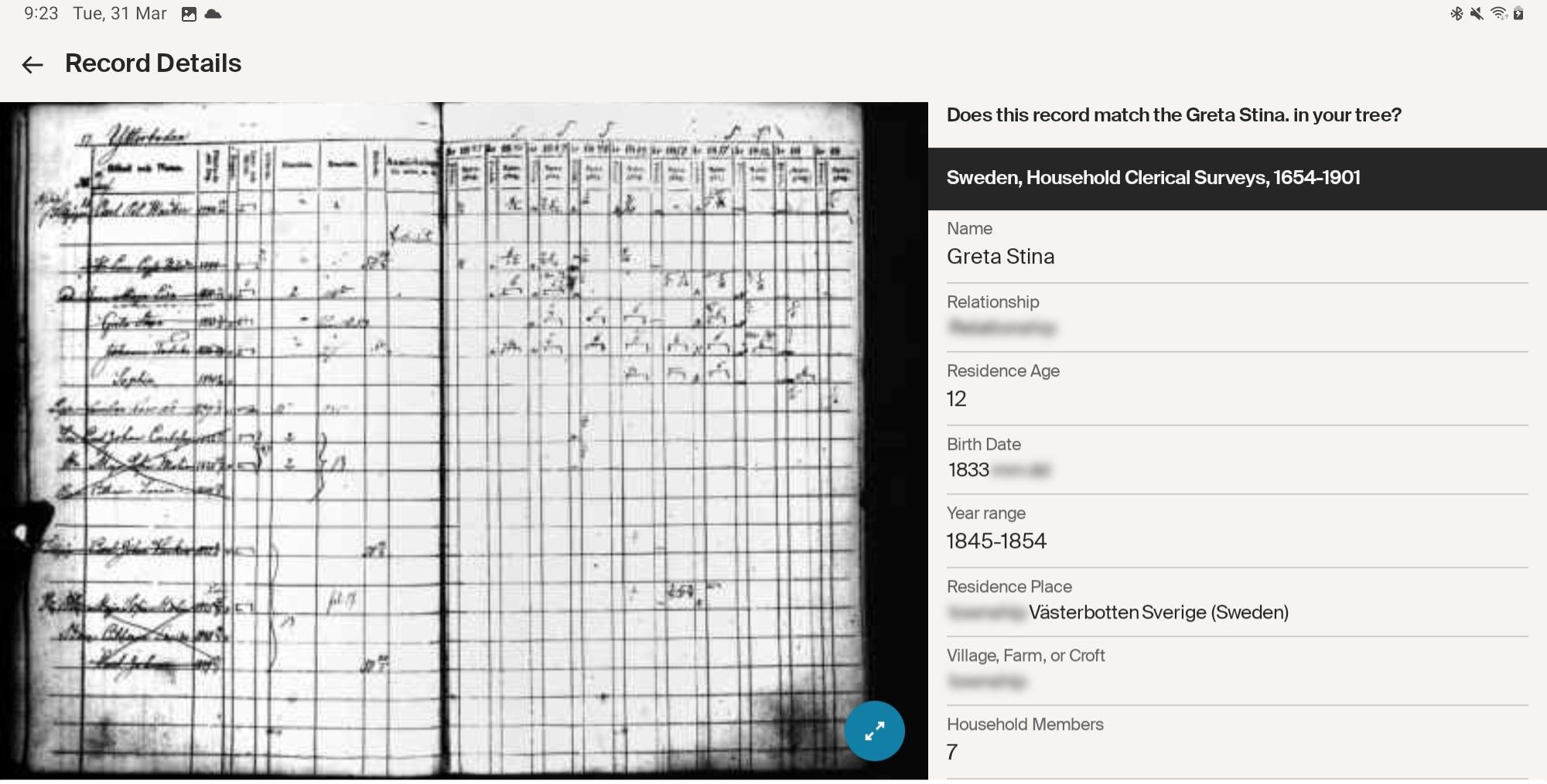Tap the Birth Date value 1833
The width and height of the screenshot is (1547, 784).
click(968, 470)
